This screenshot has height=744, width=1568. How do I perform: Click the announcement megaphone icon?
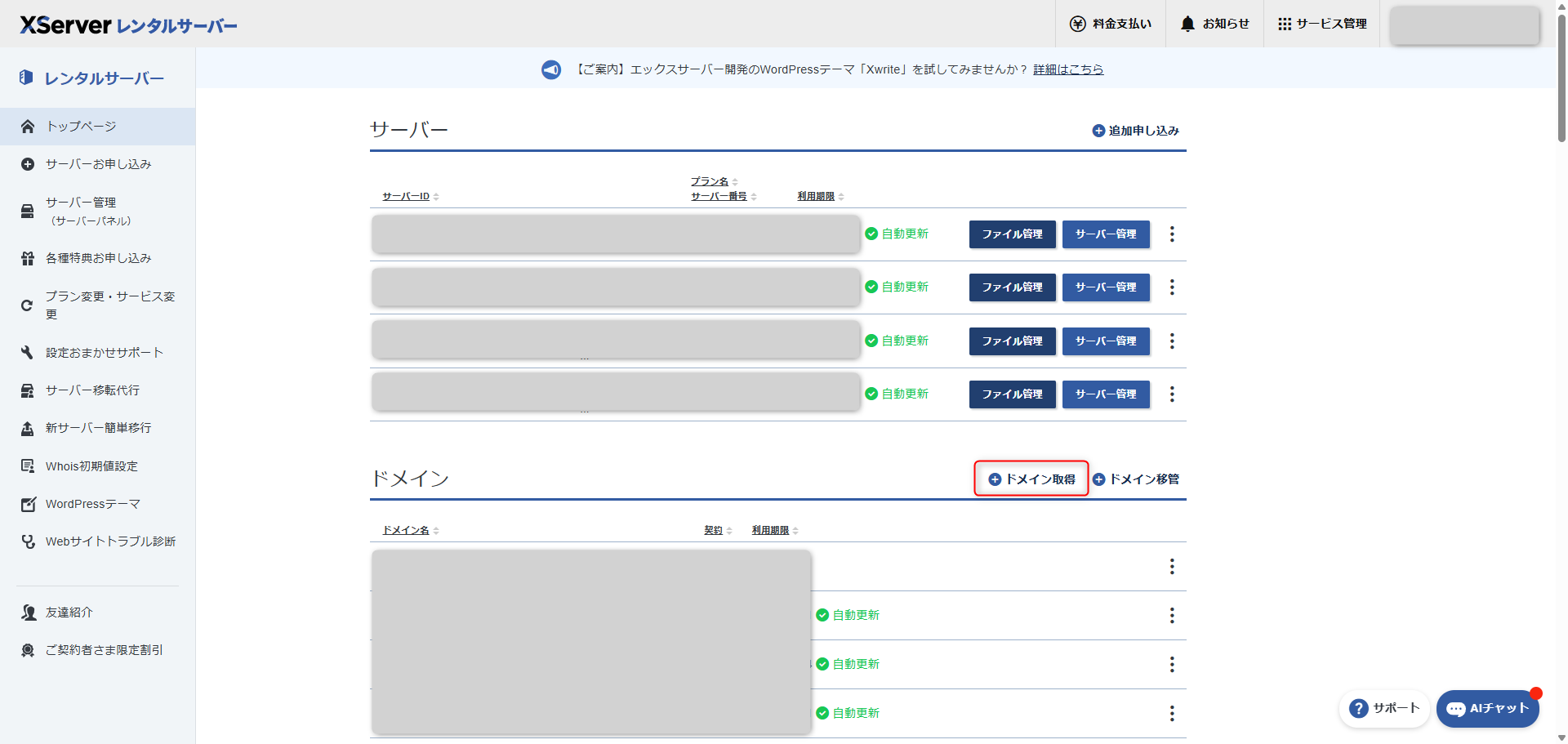point(551,69)
